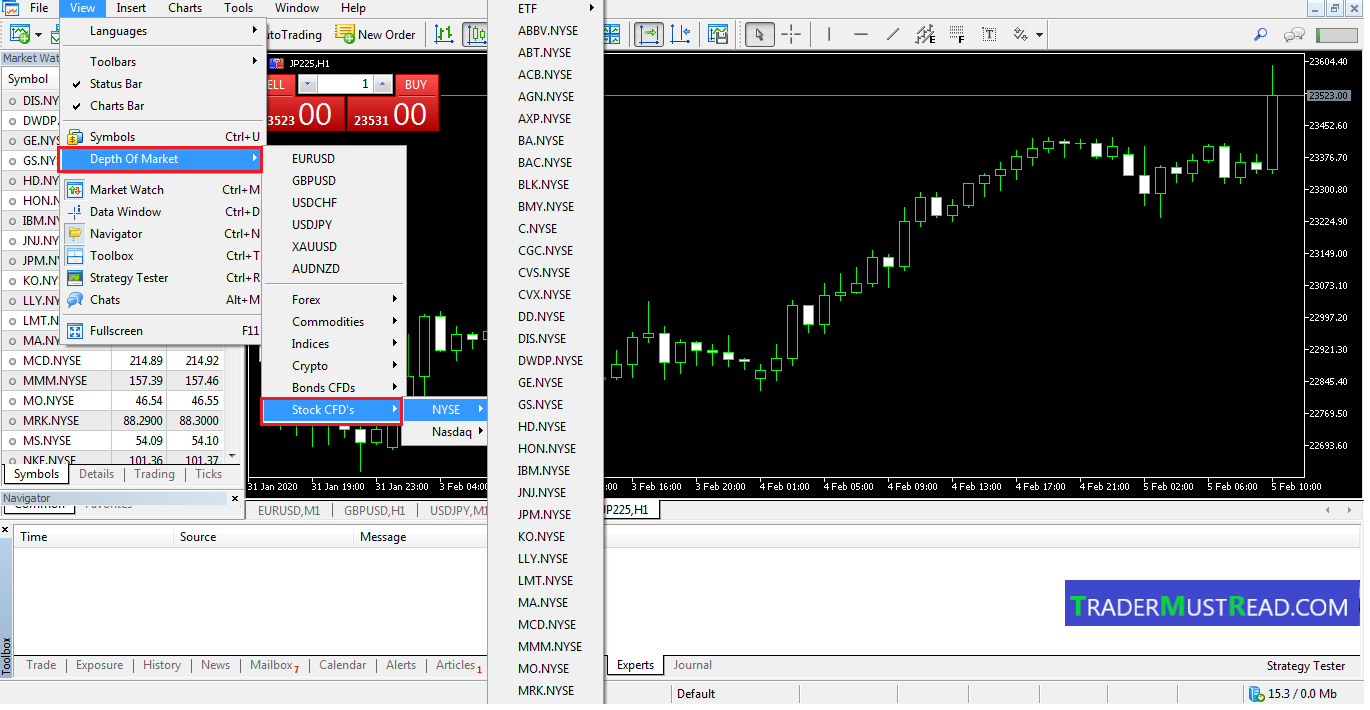The width and height of the screenshot is (1370, 710).
Task: Open the Insert menu
Action: pos(131,8)
